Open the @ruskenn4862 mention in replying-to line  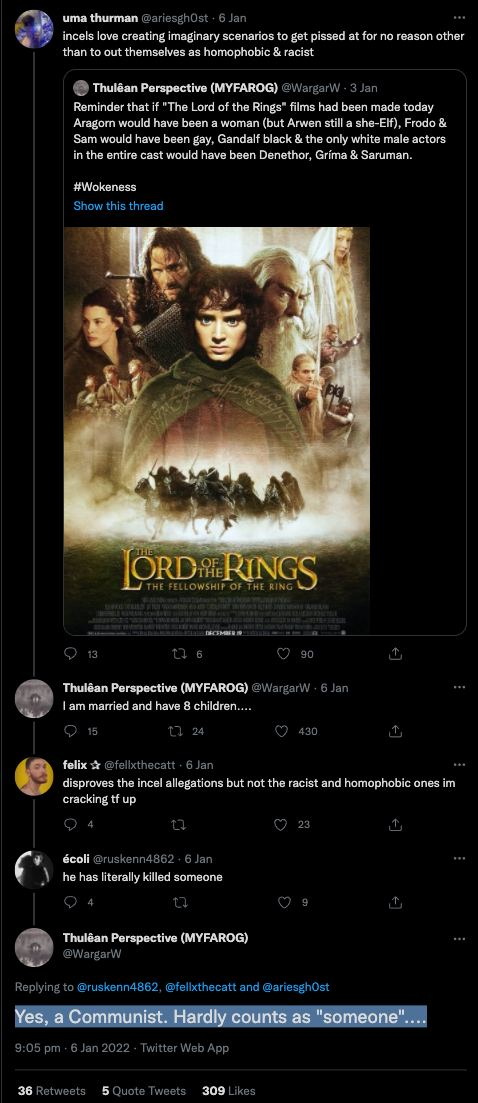click(x=118, y=987)
